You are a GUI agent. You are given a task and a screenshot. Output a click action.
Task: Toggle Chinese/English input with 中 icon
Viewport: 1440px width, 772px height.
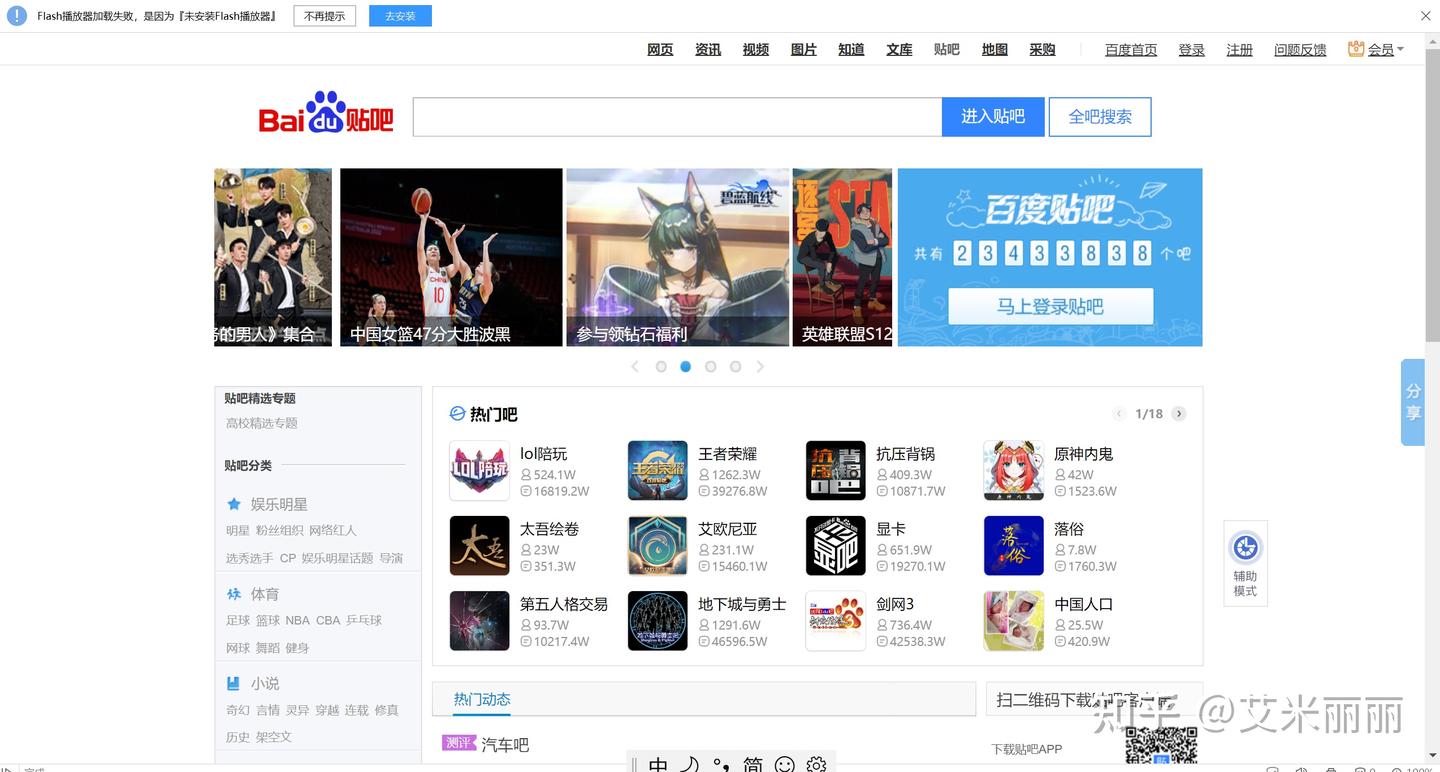(x=657, y=763)
